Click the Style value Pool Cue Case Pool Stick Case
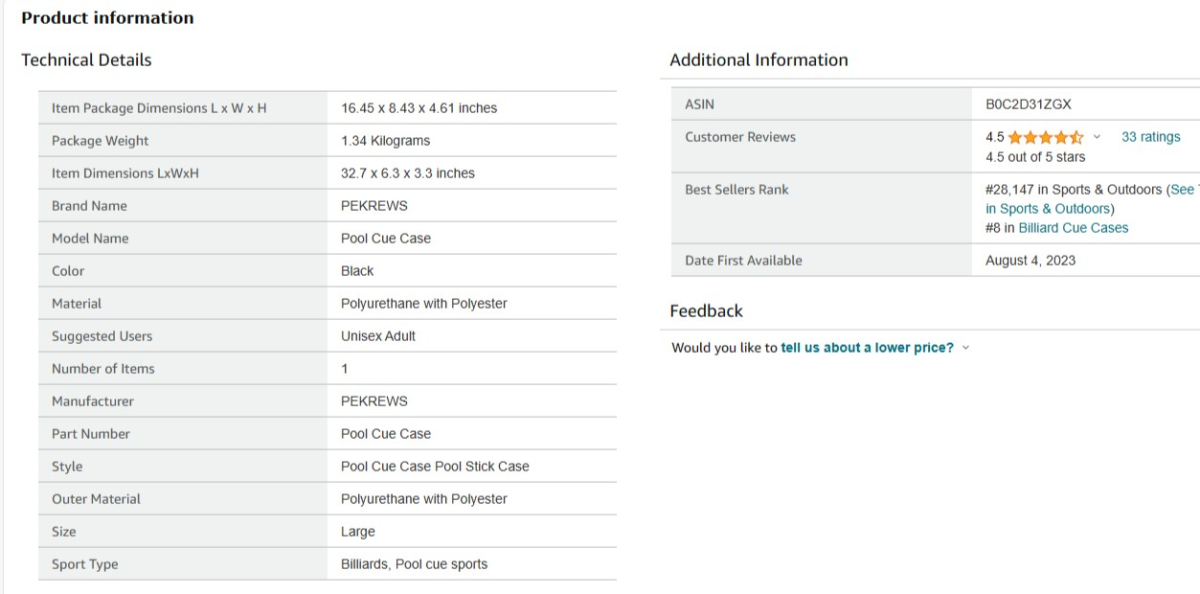This screenshot has height=594, width=1200. pyautogui.click(x=435, y=466)
